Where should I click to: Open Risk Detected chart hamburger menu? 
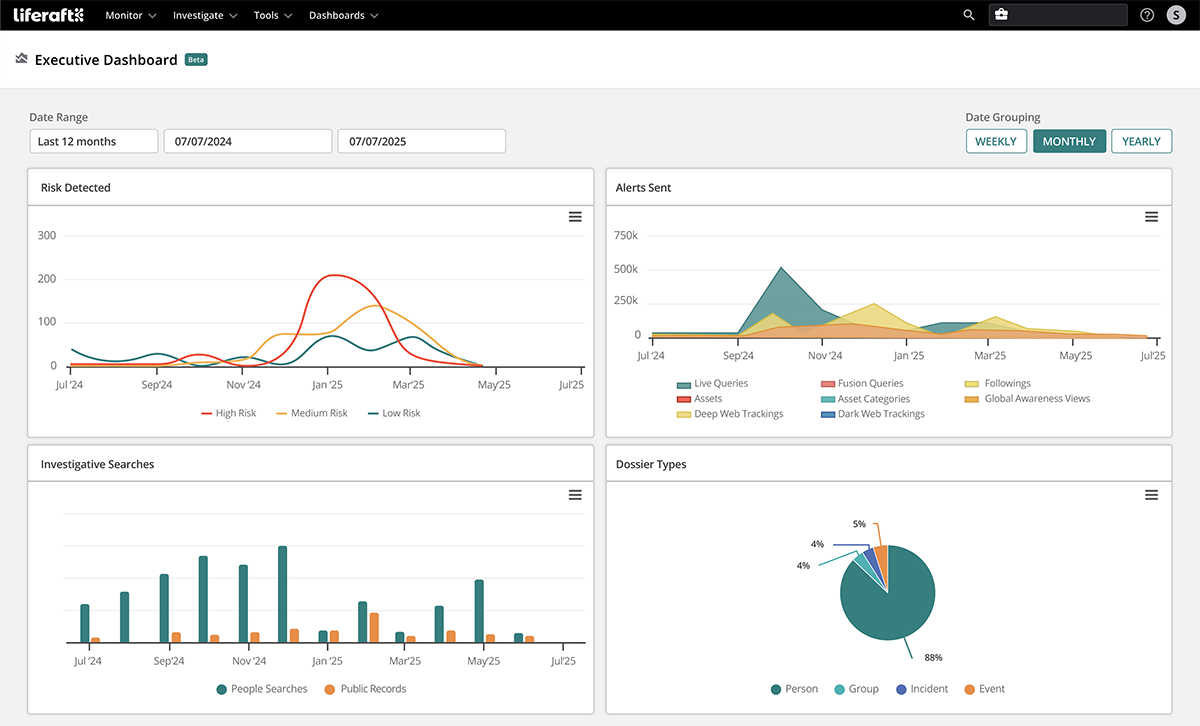pyautogui.click(x=575, y=217)
